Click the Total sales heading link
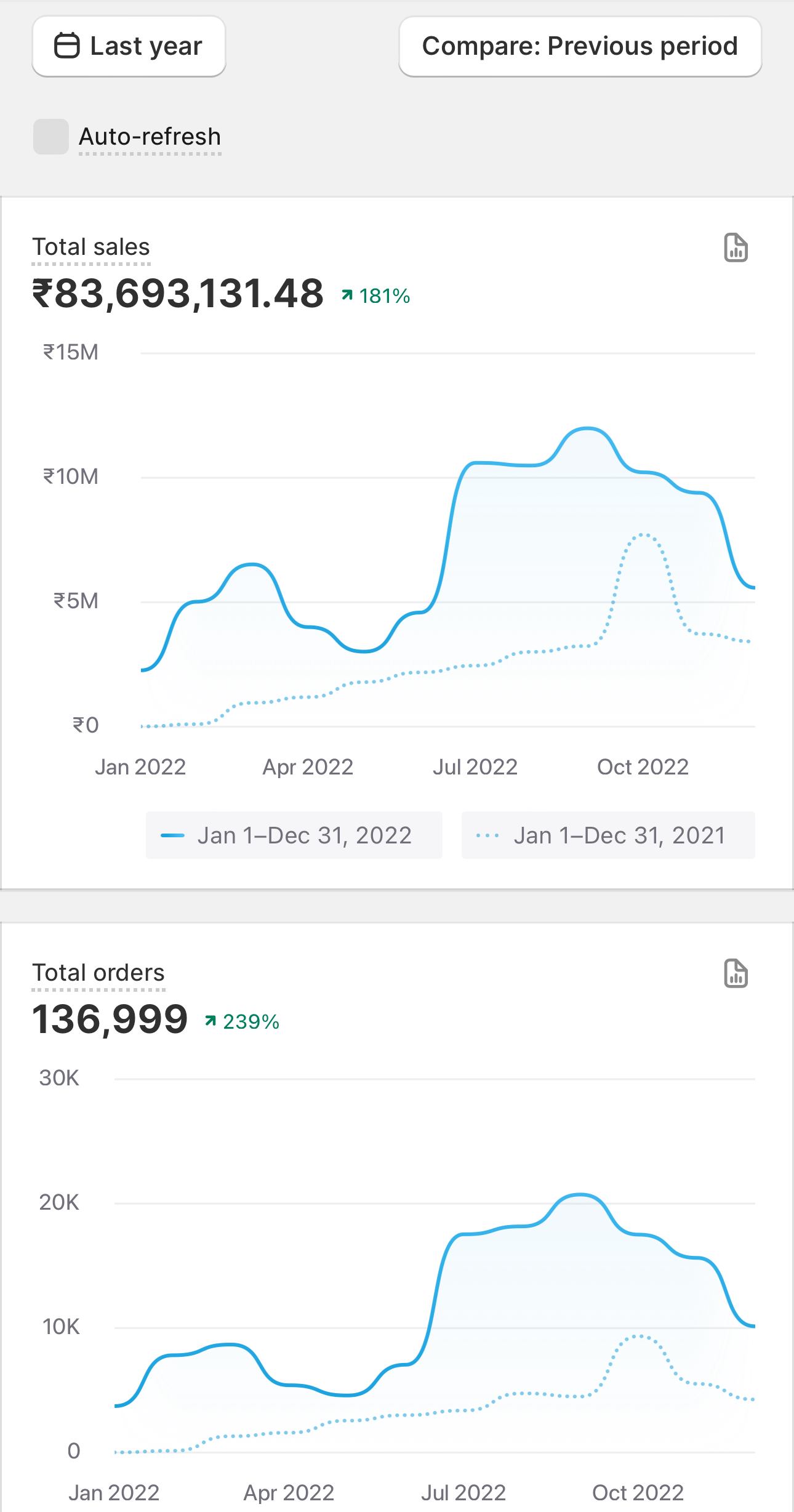The height and width of the screenshot is (1512, 794). [91, 247]
